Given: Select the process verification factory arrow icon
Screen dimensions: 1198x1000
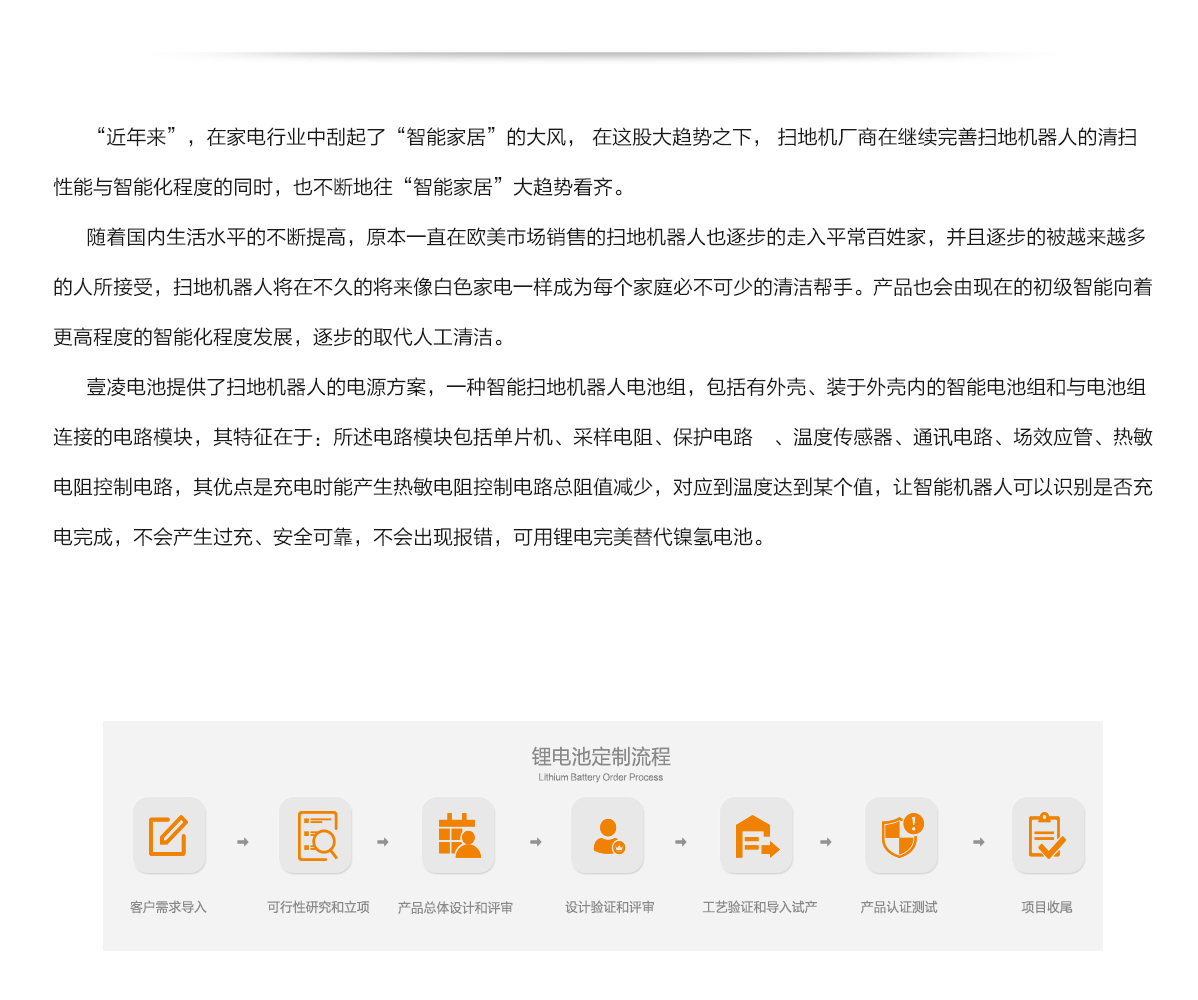Looking at the screenshot, I should tap(756, 836).
